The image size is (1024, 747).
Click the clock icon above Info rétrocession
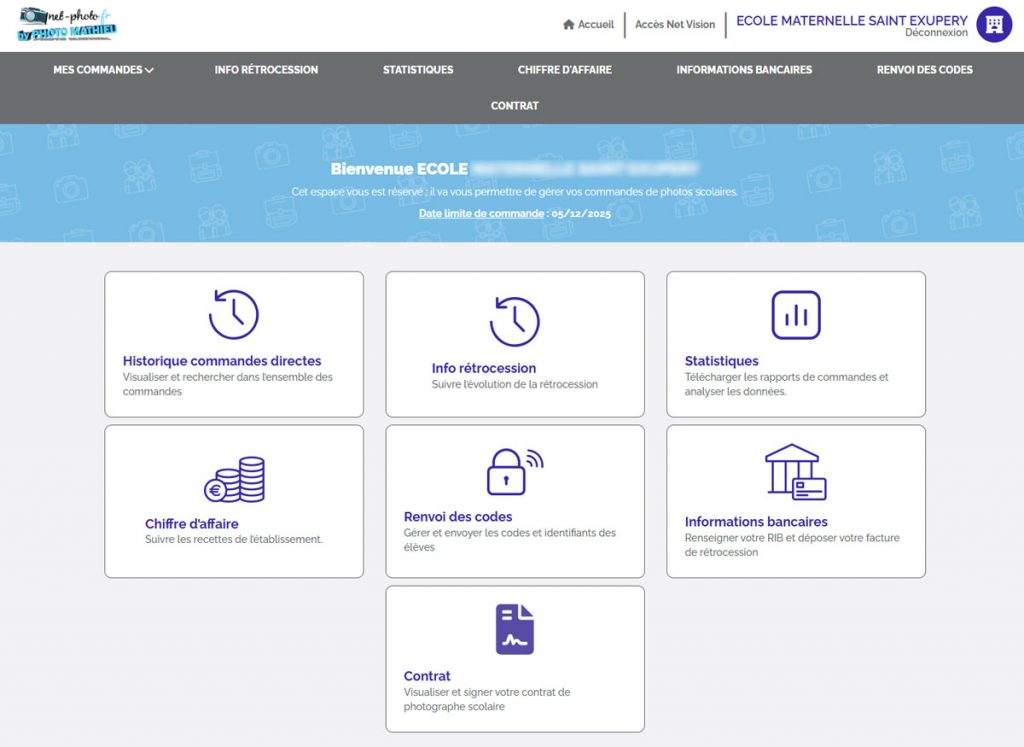tap(515, 321)
